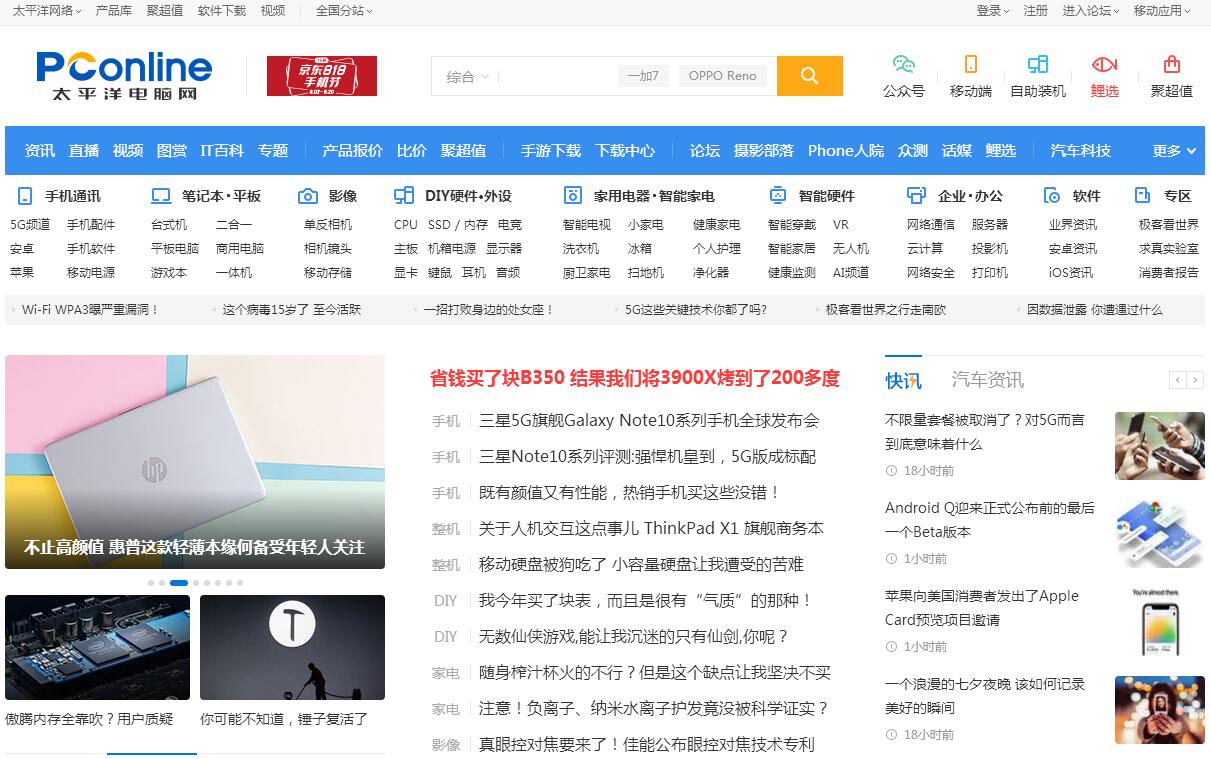Click the 笔记本·平板 laptop category icon
Screen dimensions: 1211x759
[160, 195]
